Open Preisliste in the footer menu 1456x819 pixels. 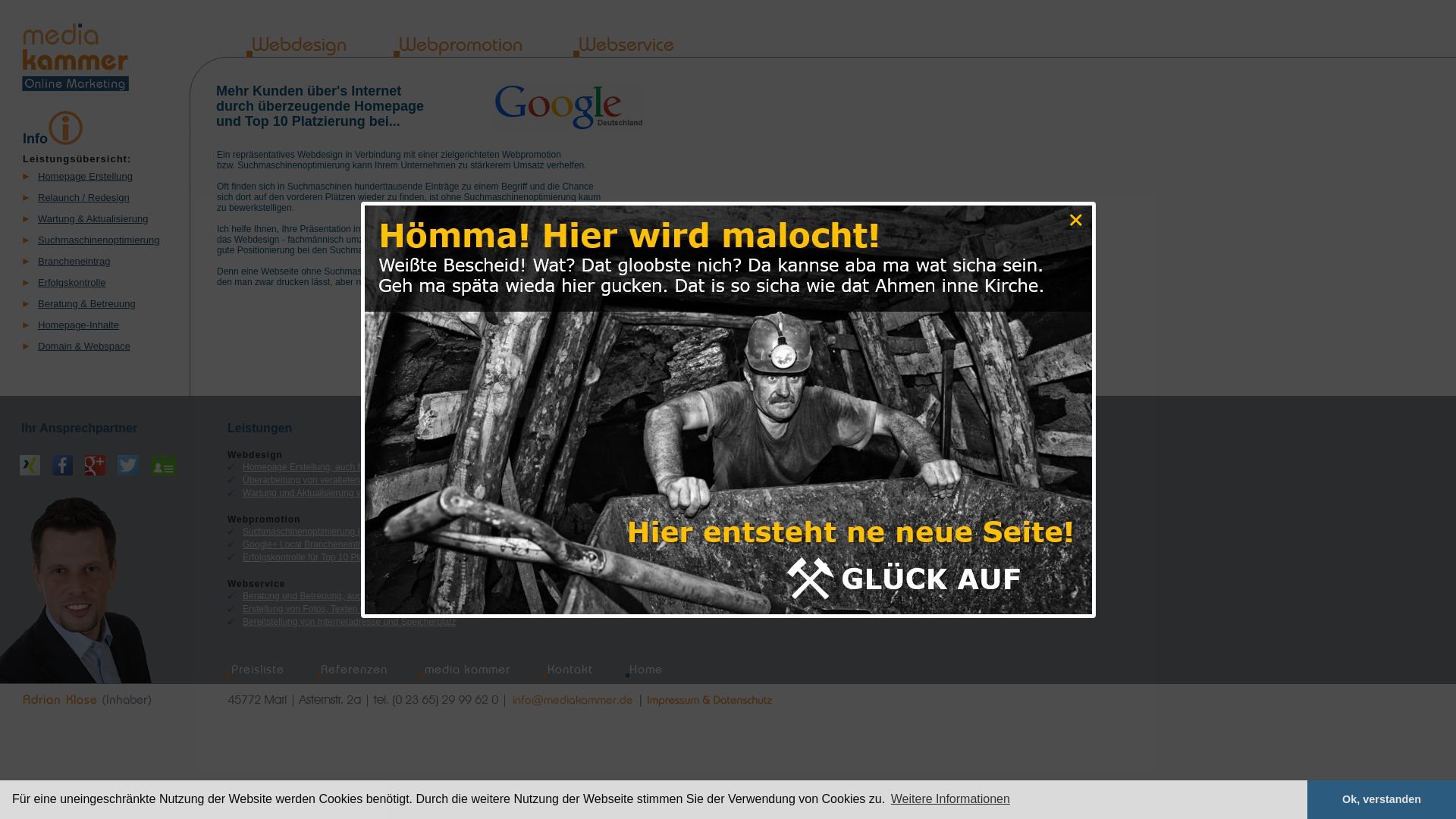(257, 670)
